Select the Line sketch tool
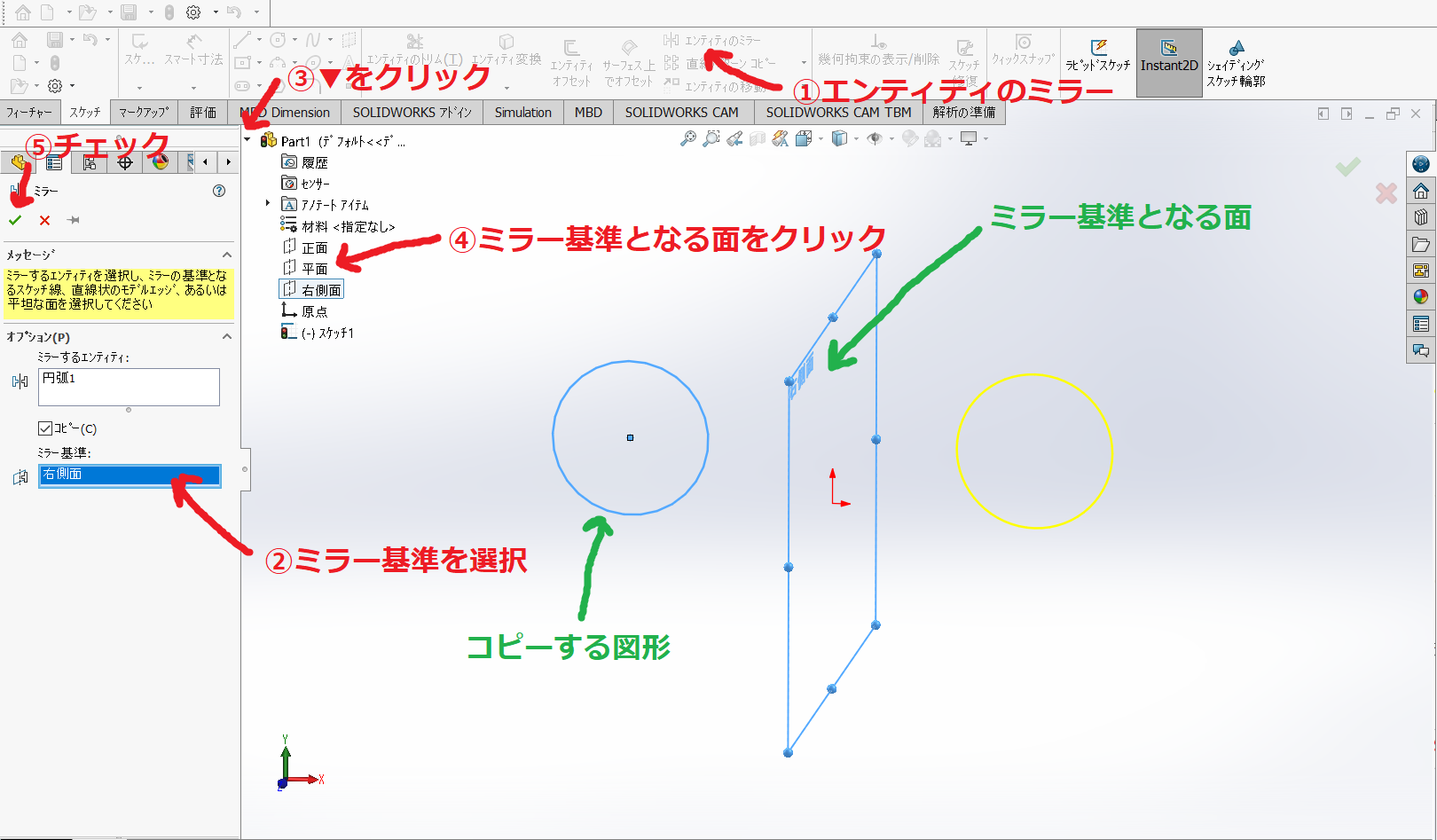 [241, 40]
